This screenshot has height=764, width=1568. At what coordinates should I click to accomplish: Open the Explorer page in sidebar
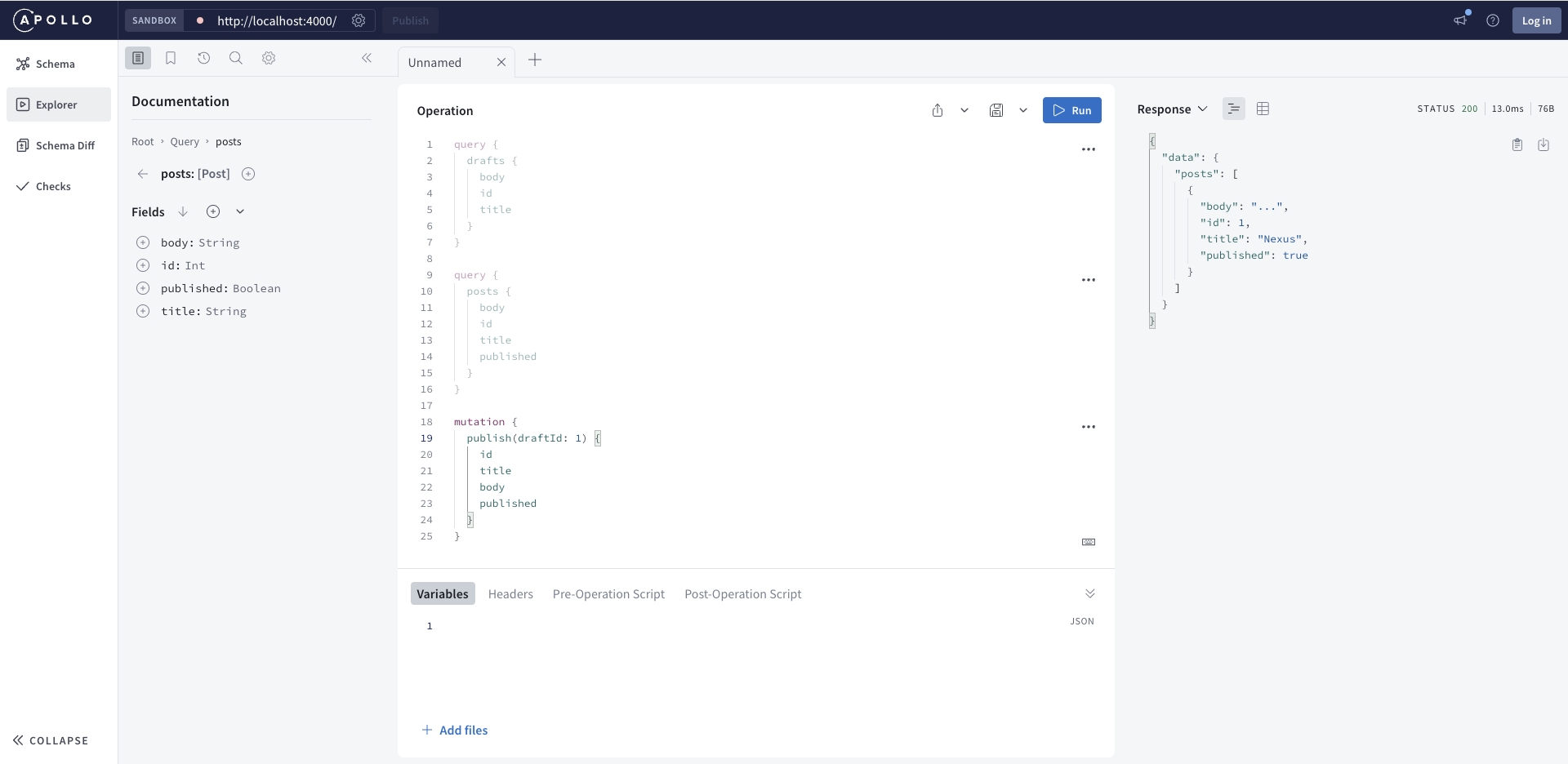58,104
